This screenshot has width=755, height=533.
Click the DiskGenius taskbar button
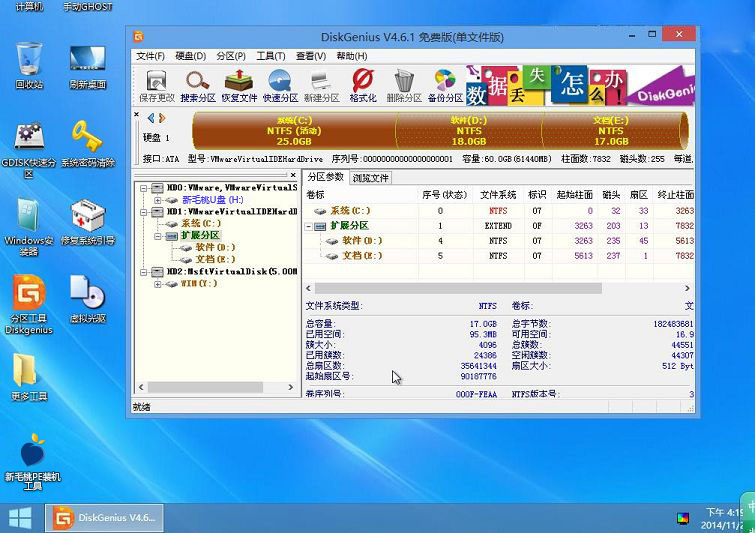104,518
